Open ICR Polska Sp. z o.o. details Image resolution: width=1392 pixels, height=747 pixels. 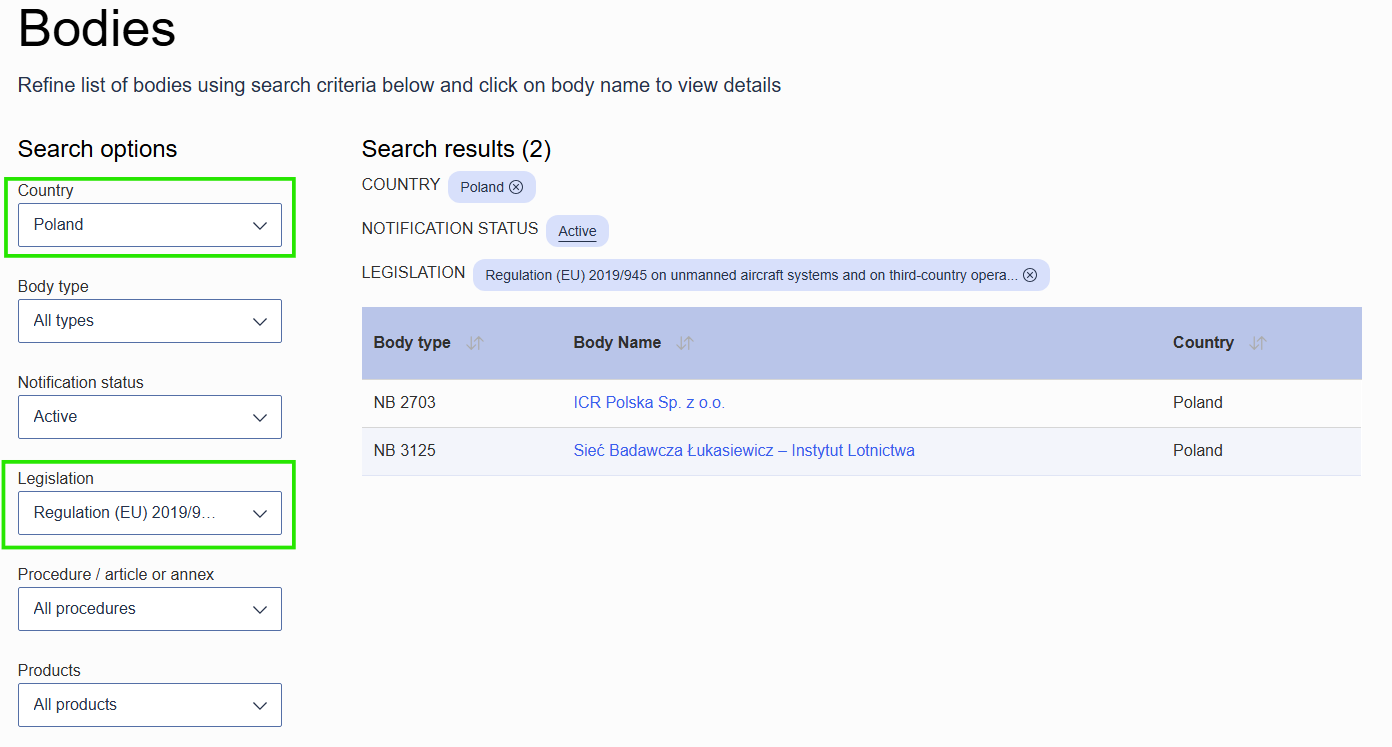point(649,403)
